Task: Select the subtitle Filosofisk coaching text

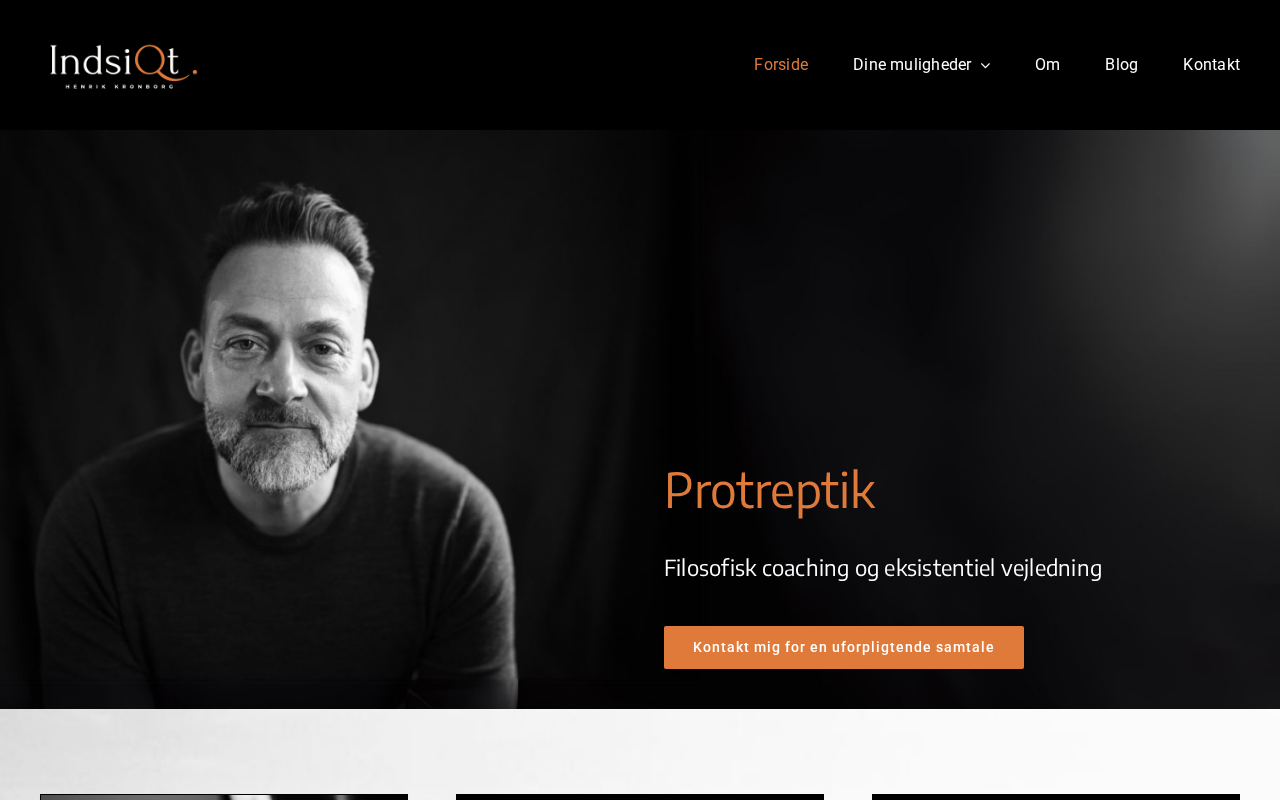Action: pyautogui.click(x=883, y=568)
